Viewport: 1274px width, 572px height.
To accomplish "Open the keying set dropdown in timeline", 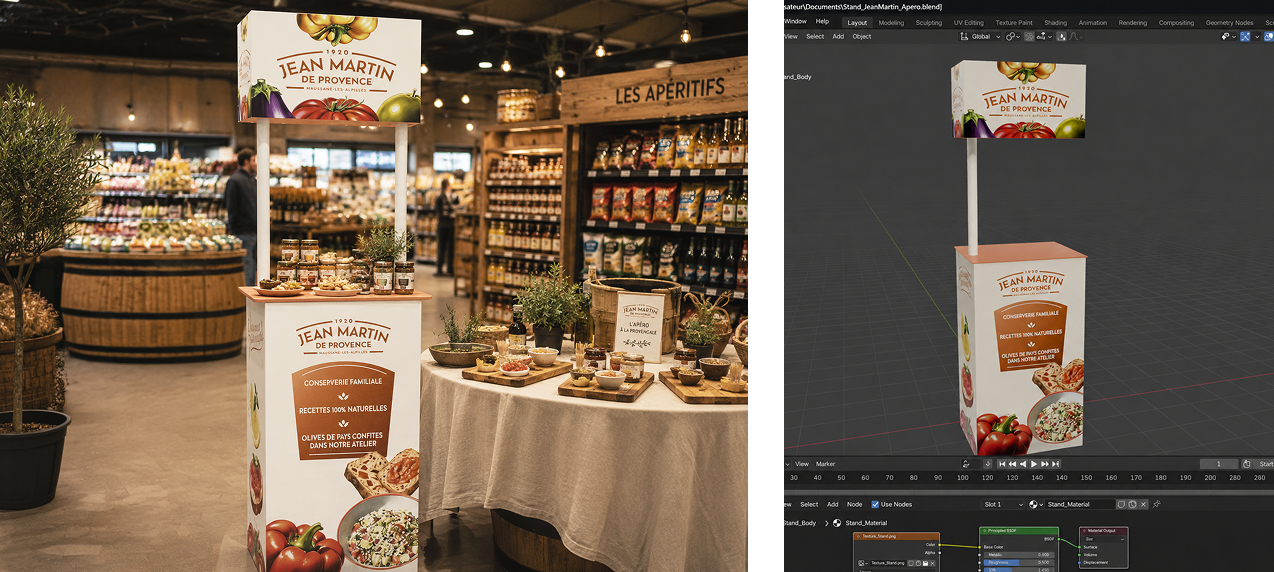I will (971, 464).
